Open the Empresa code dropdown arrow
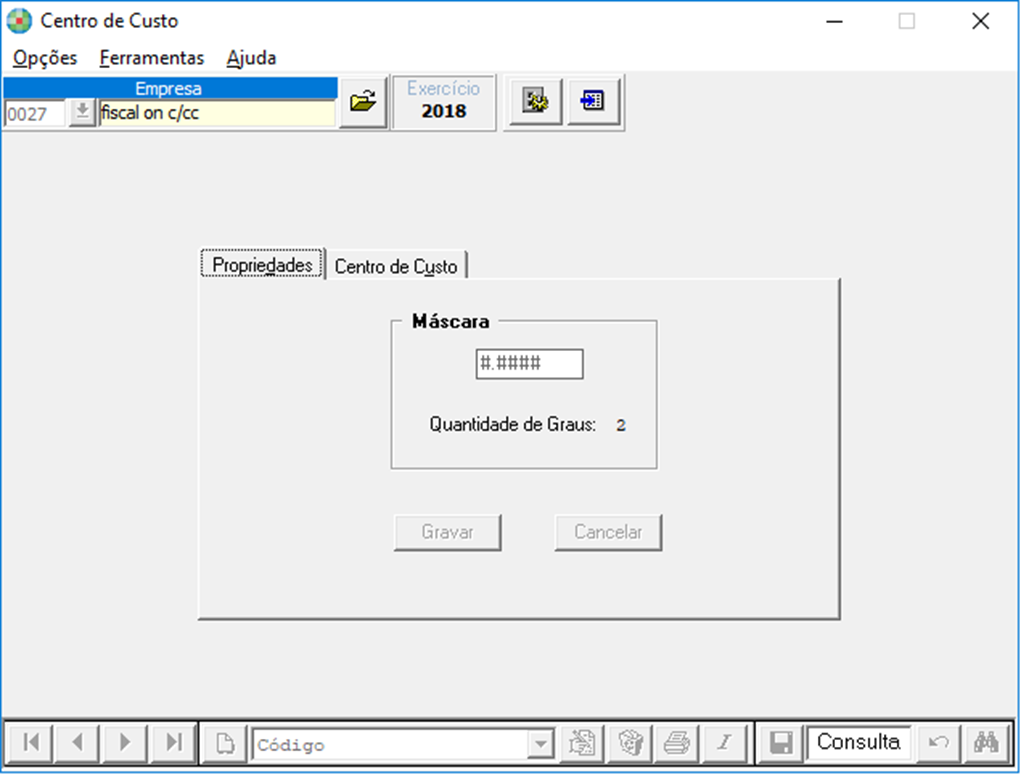Screen dimensions: 1021x778 82,113
